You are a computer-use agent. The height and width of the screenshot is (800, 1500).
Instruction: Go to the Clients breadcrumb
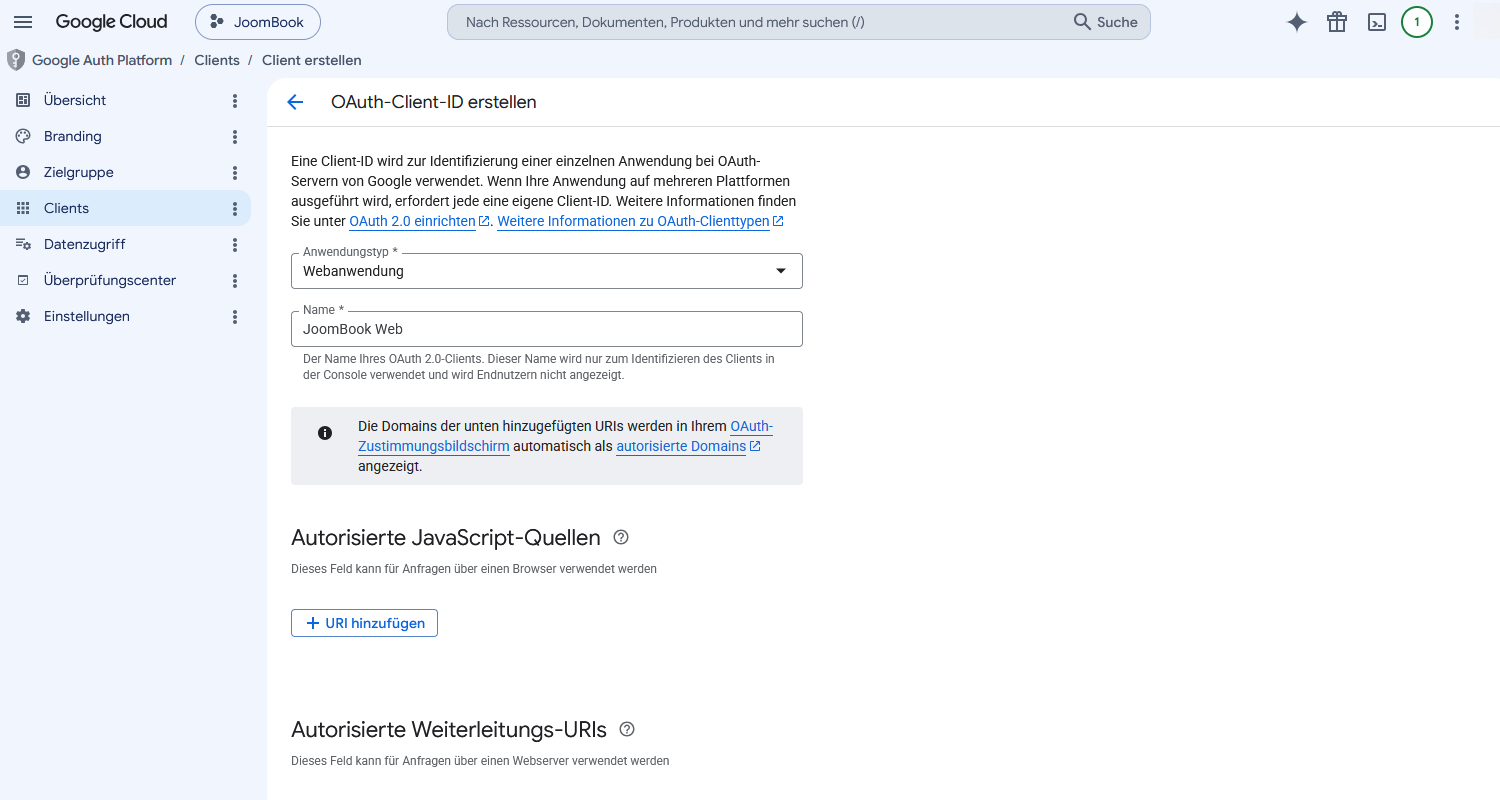pos(217,60)
